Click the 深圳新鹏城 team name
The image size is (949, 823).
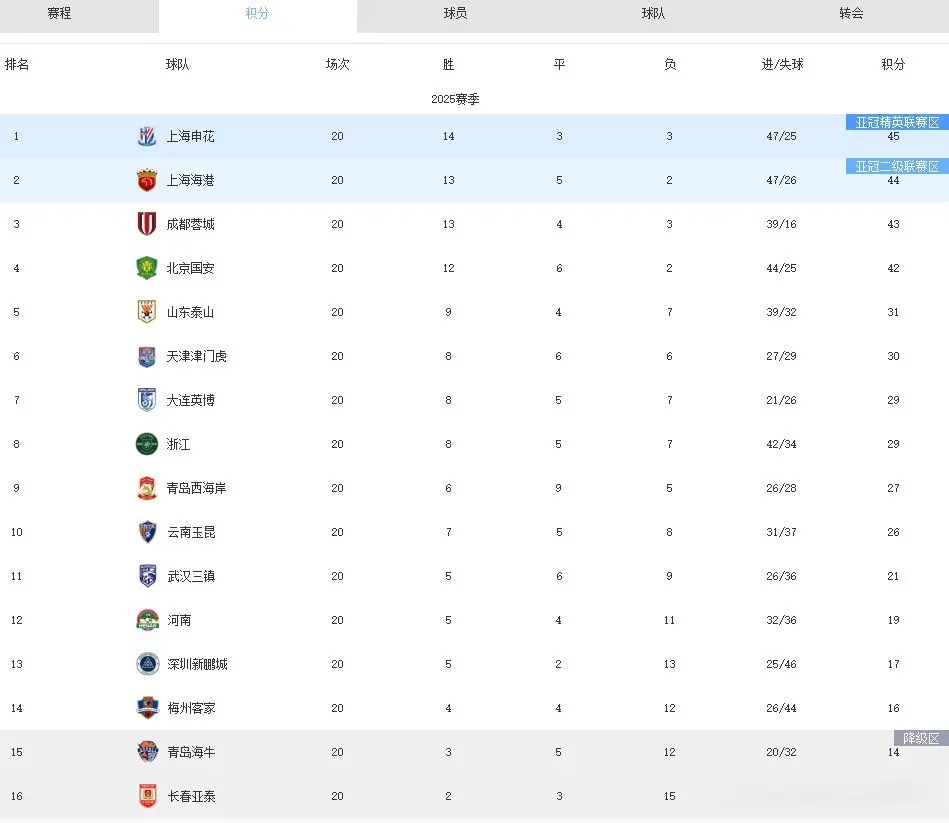(197, 665)
